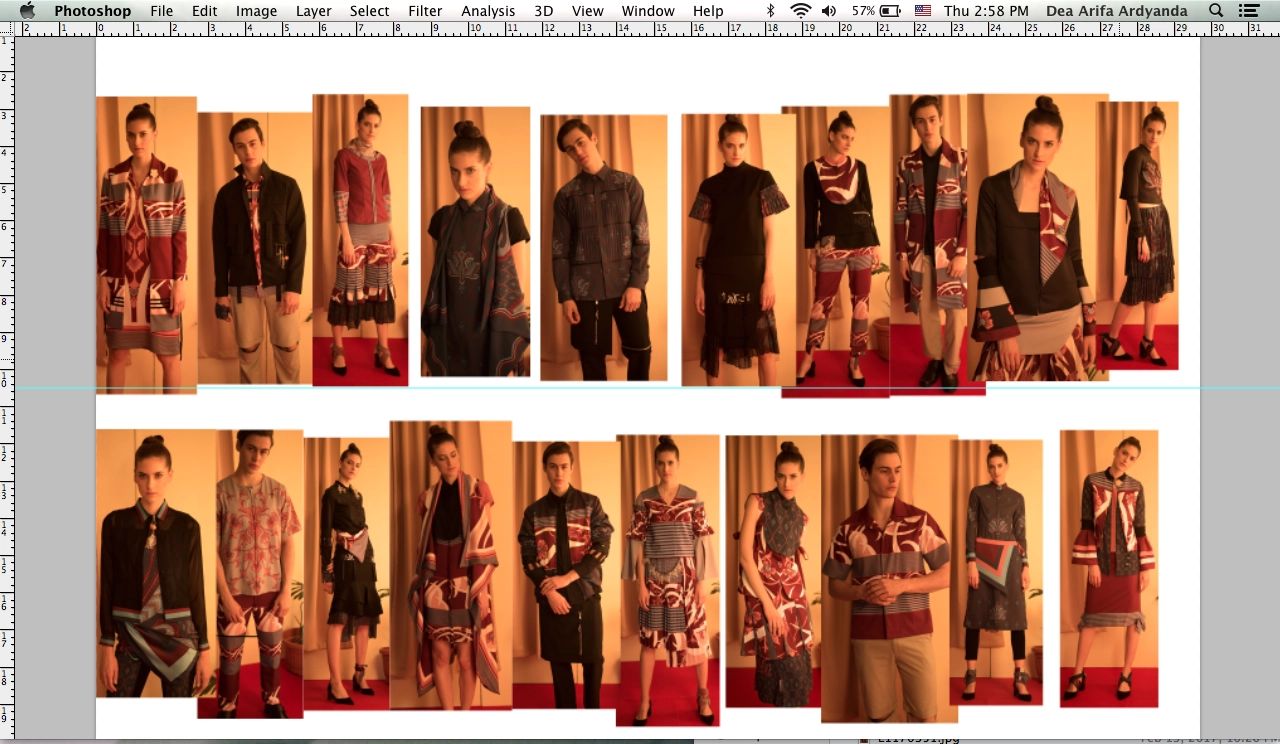Open the Photoshop application menu
Image resolution: width=1280 pixels, height=744 pixels.
[x=92, y=11]
